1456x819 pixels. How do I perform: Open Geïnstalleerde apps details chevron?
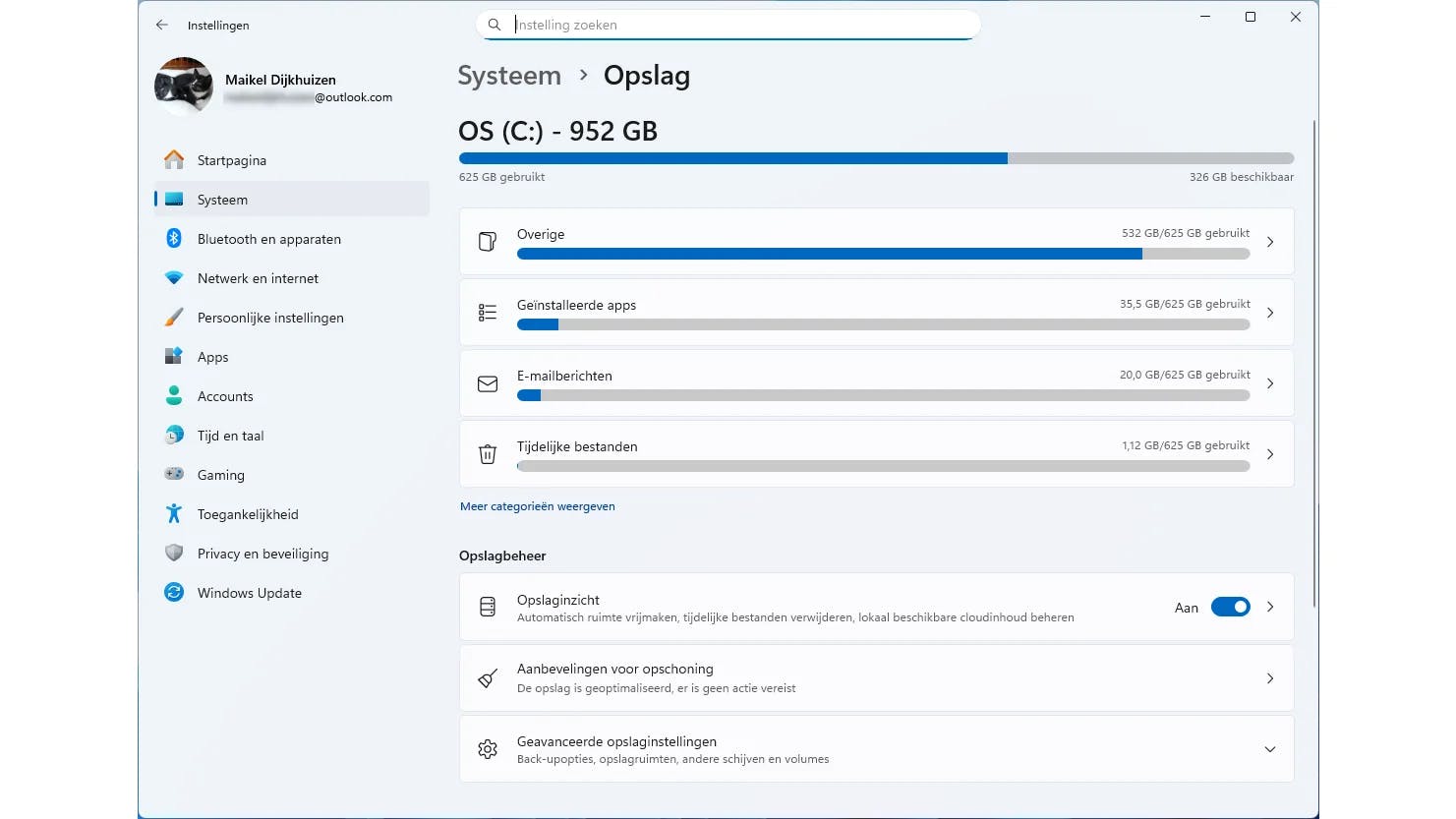1270,313
